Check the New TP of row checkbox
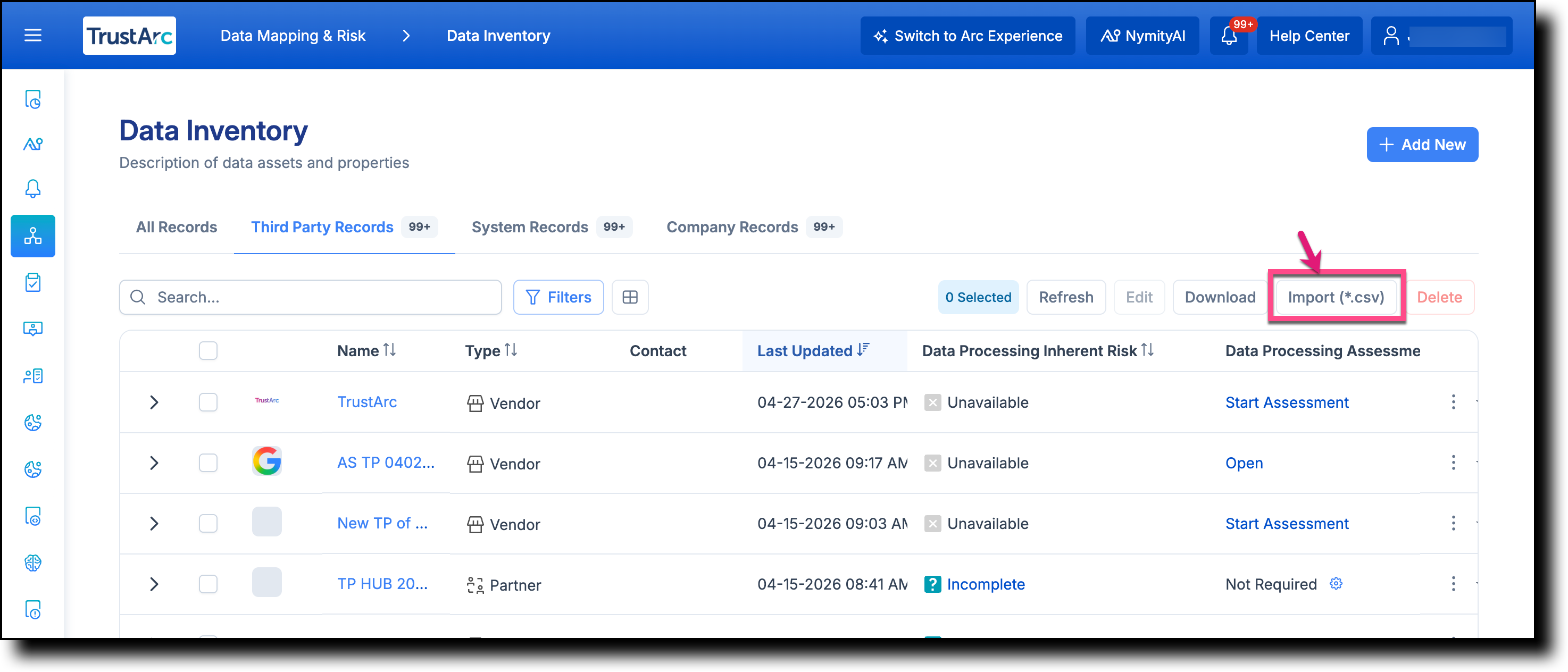 [x=208, y=524]
